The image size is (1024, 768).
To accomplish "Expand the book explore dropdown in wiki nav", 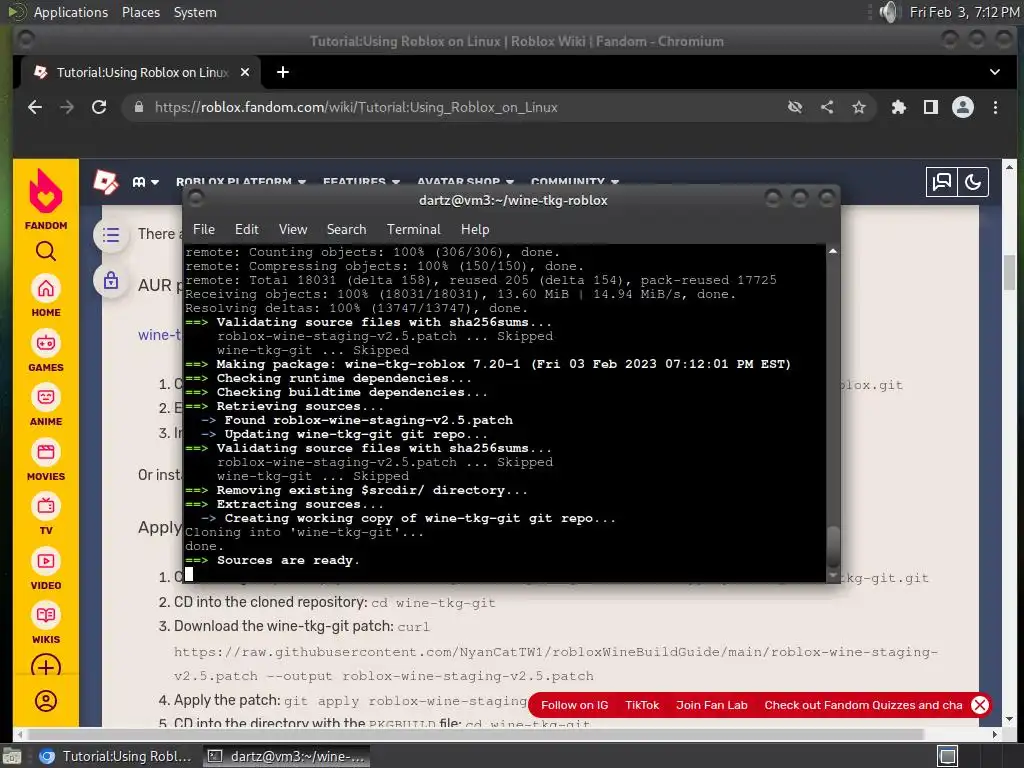I will click(x=146, y=182).
